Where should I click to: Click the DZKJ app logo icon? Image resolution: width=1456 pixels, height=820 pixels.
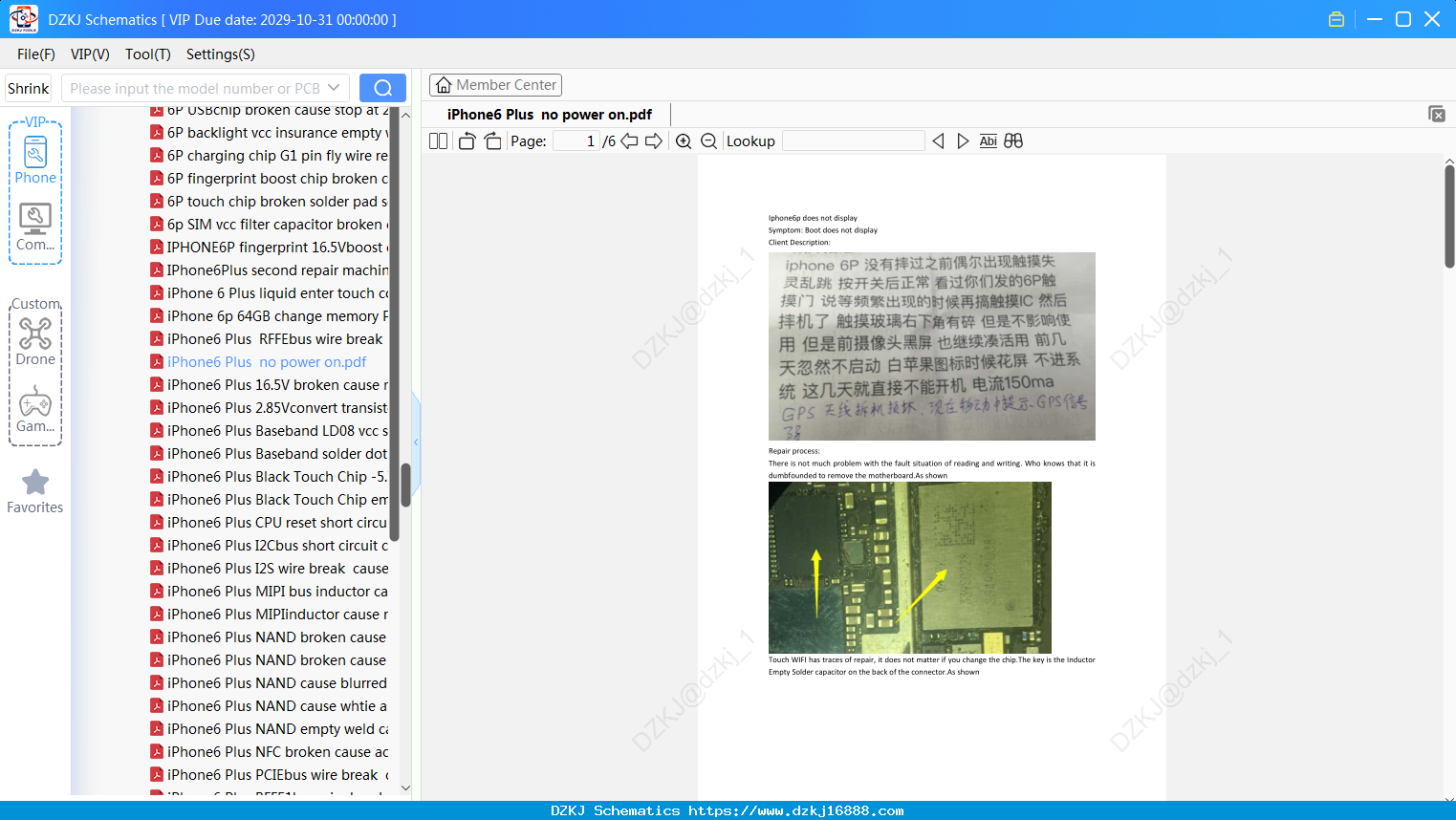click(23, 19)
